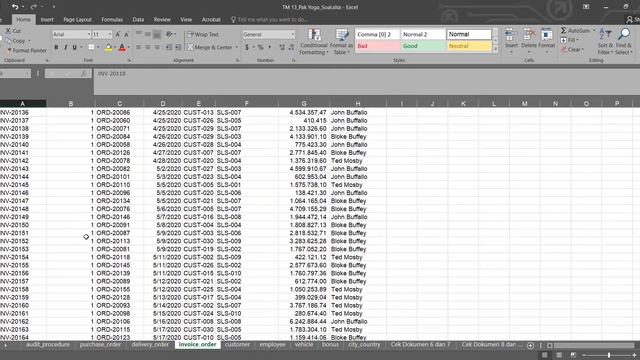Apply the Good cell style

tap(423, 46)
